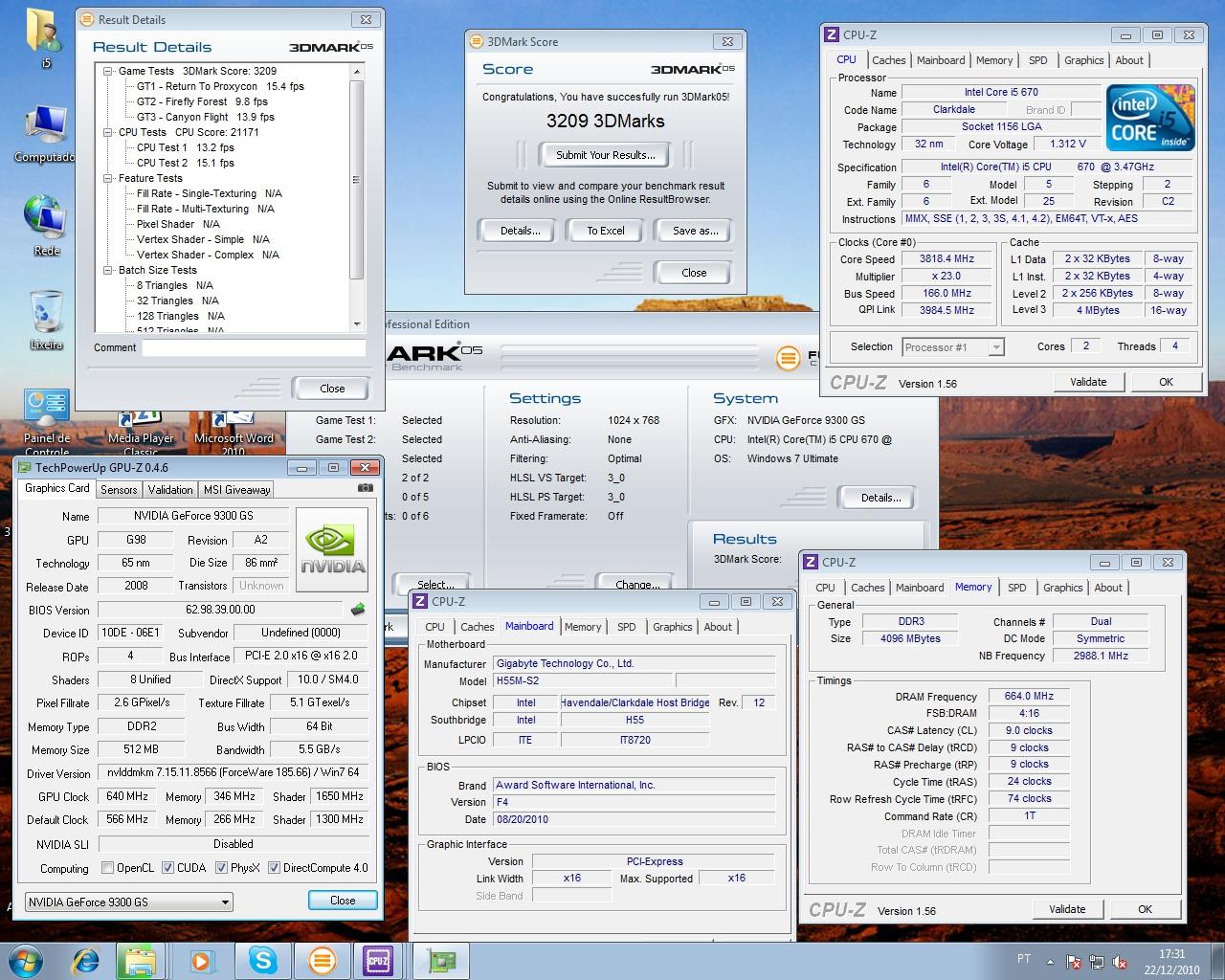Open the Media Player Classic shortcut
This screenshot has width=1225, height=980.
click(x=141, y=433)
